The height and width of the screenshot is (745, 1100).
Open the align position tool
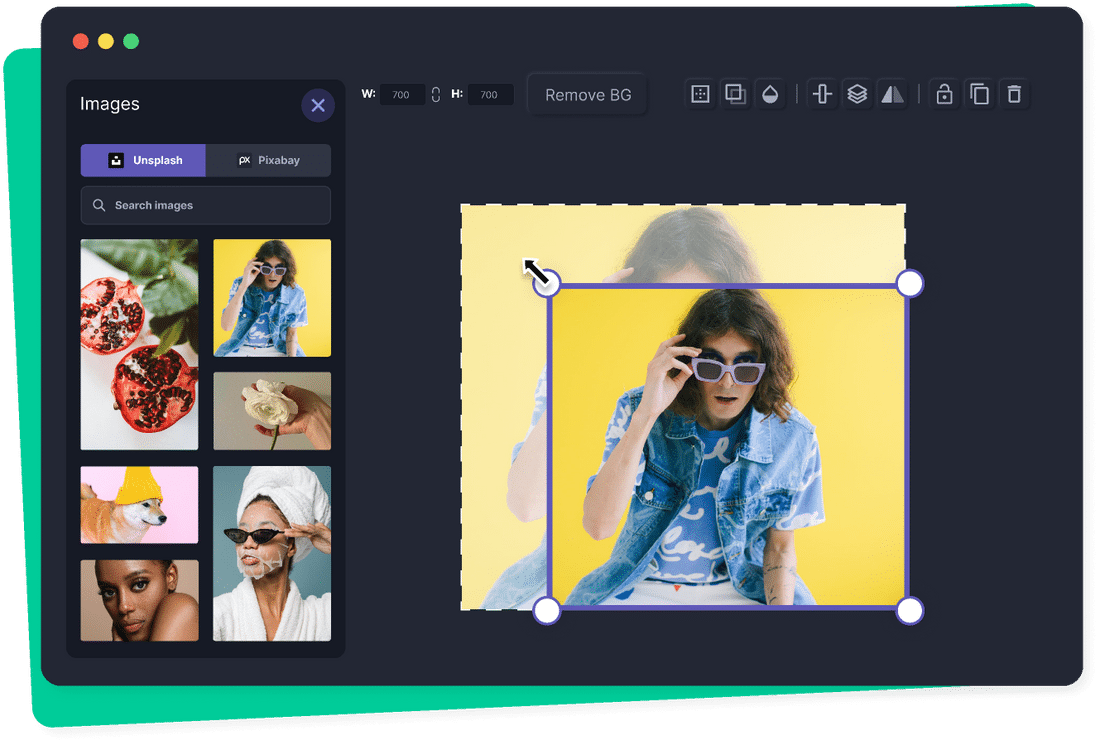click(822, 94)
